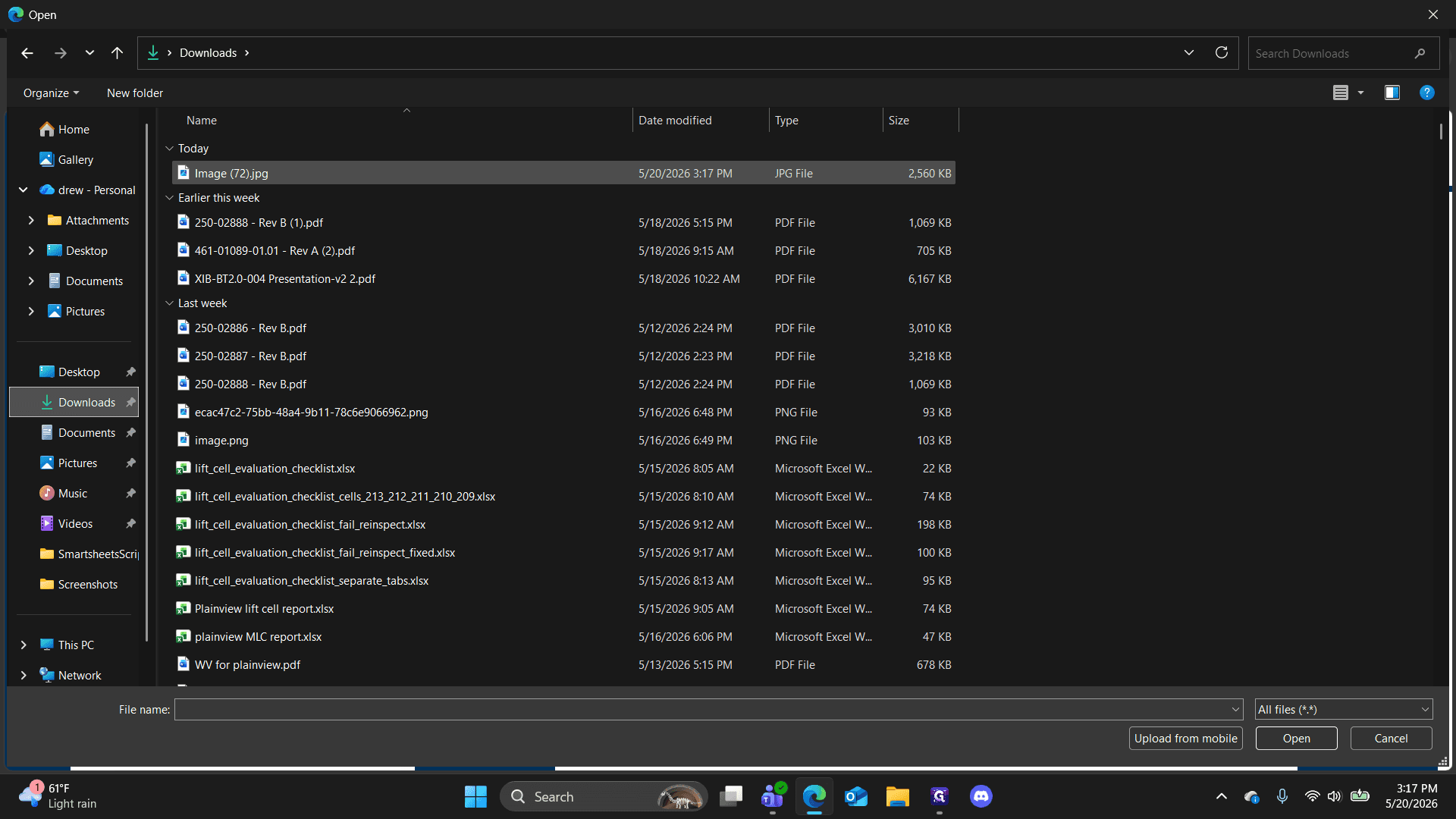The image size is (1456, 819).
Task: Go up one folder level
Action: 117,53
